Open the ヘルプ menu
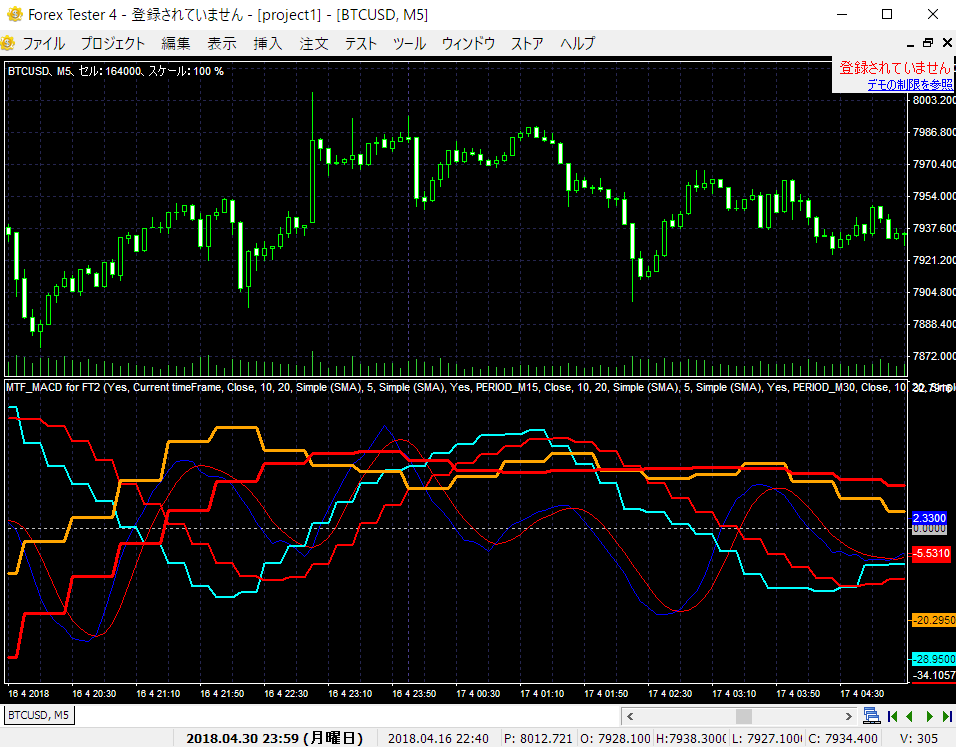956x747 pixels. pos(577,43)
